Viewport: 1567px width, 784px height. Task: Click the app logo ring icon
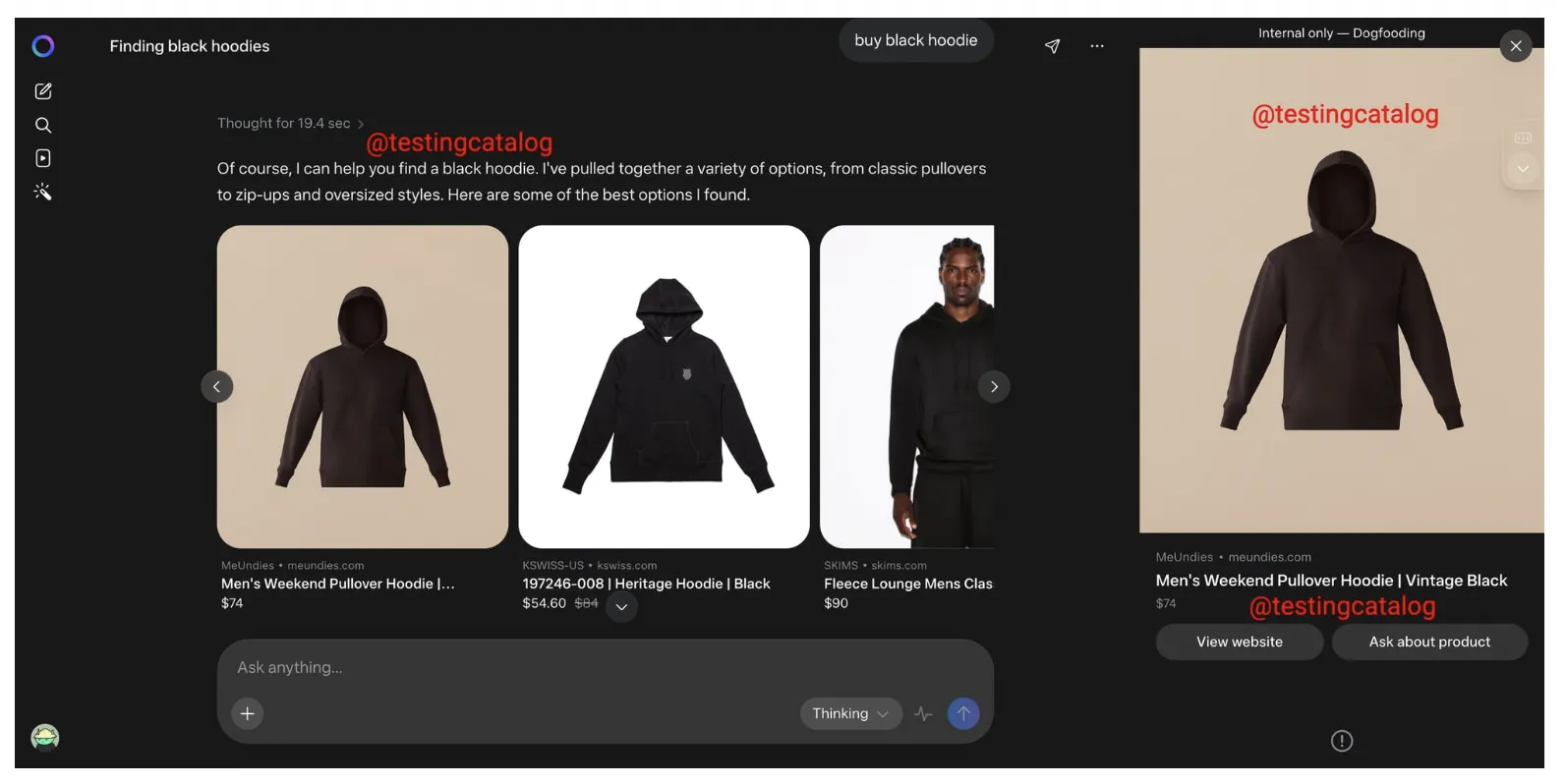pyautogui.click(x=43, y=46)
